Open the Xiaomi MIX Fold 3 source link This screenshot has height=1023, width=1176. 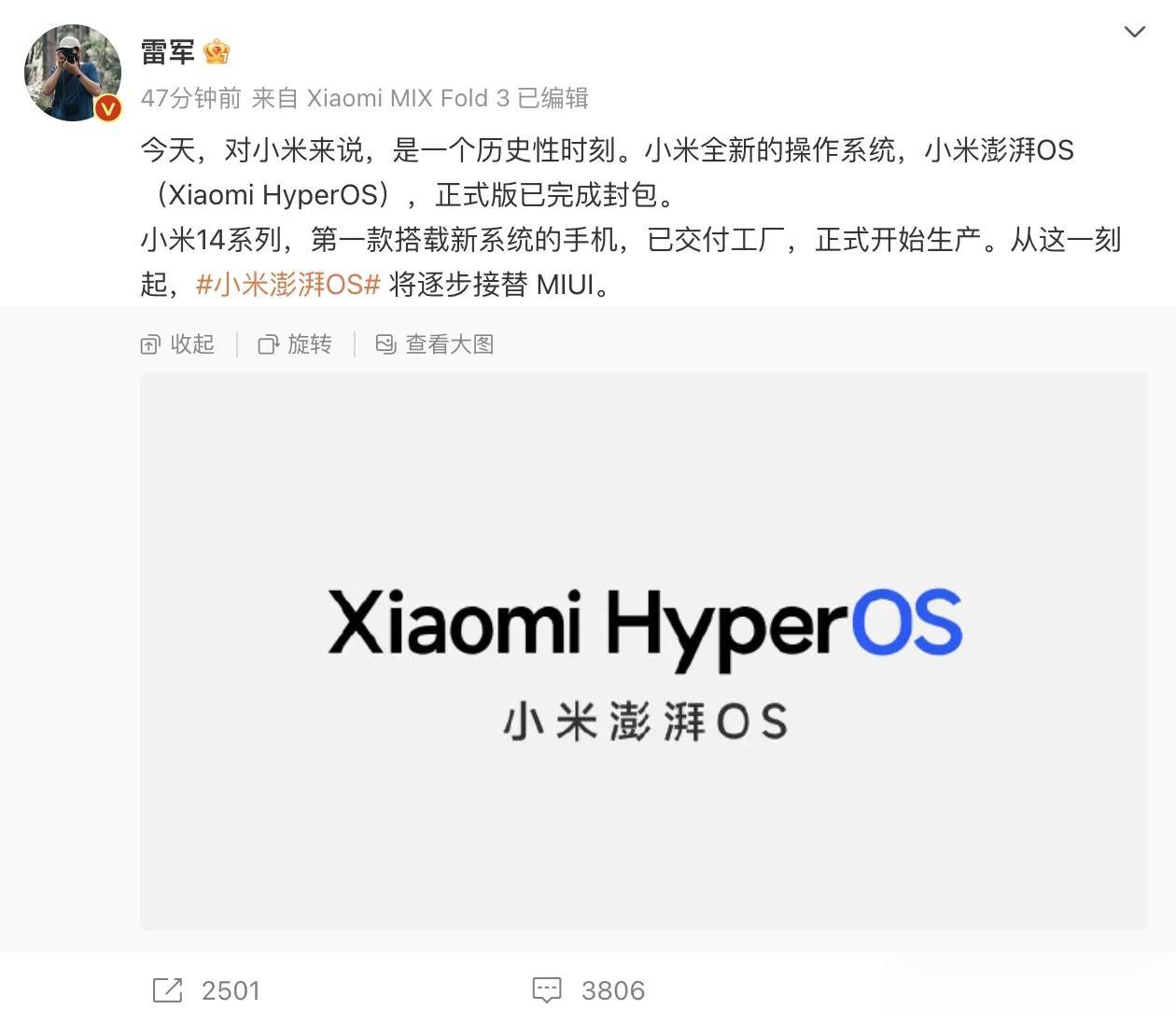(408, 98)
